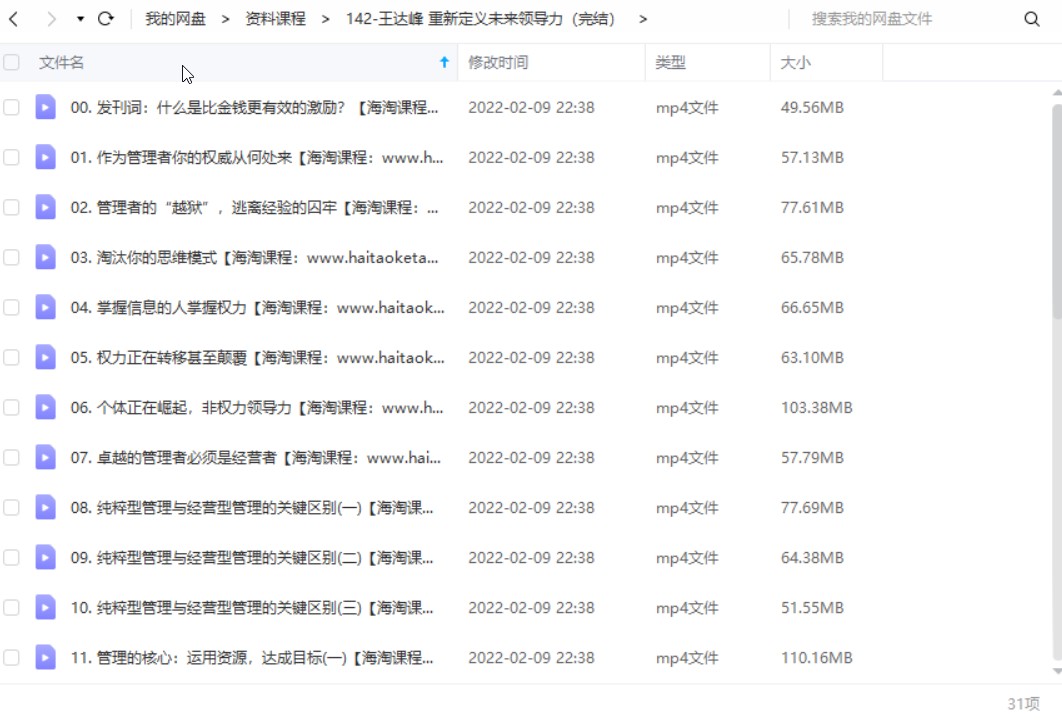Check the box for file 05. 权力正在转移
This screenshot has height=723, width=1062.
(x=12, y=357)
